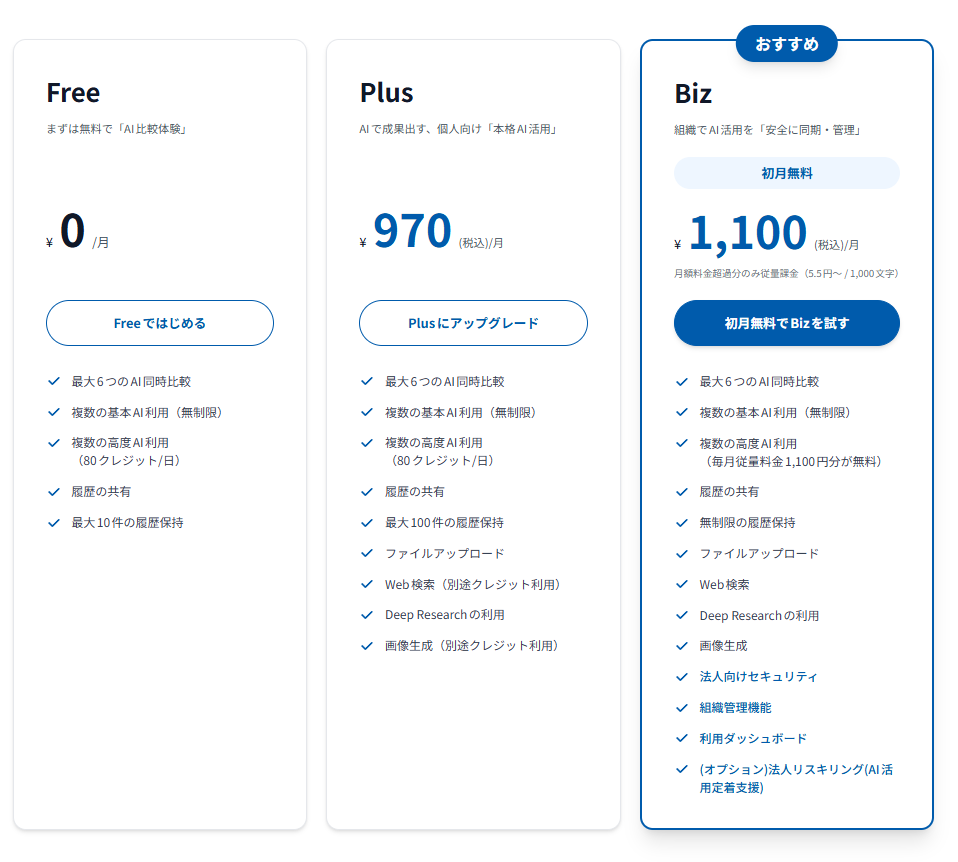Click checkmark next to Plus ファイルアップロード
Image resolution: width=958 pixels, height=862 pixels.
point(367,553)
